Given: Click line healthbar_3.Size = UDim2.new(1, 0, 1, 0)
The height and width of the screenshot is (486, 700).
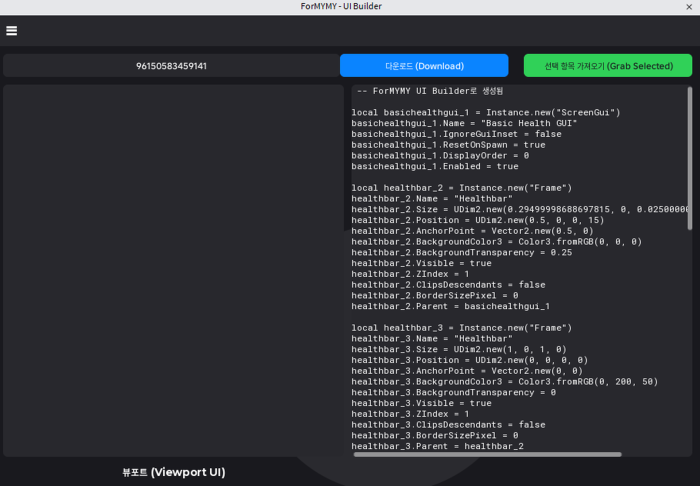Looking at the screenshot, I should coord(459,349).
